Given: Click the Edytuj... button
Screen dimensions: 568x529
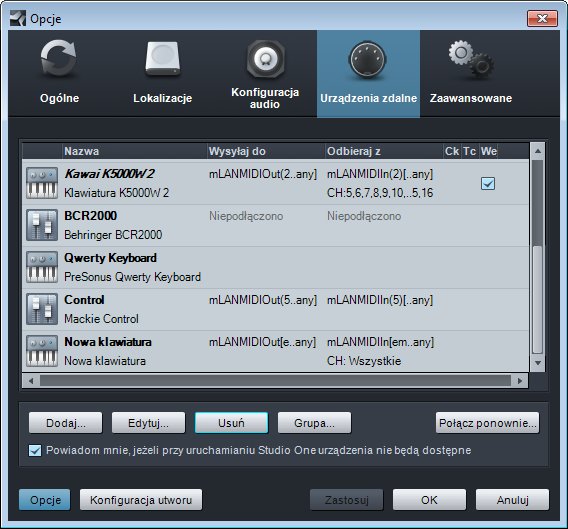Looking at the screenshot, I should (149, 423).
